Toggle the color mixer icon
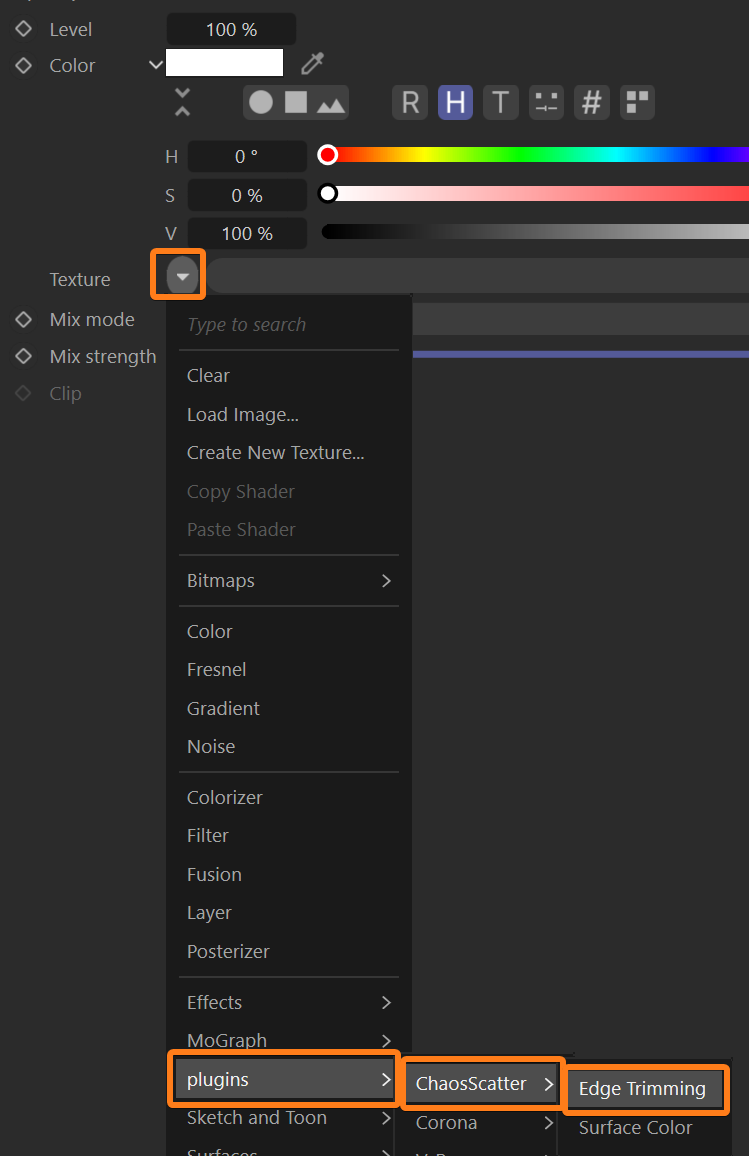Viewport: 749px width, 1156px height. pos(546,102)
